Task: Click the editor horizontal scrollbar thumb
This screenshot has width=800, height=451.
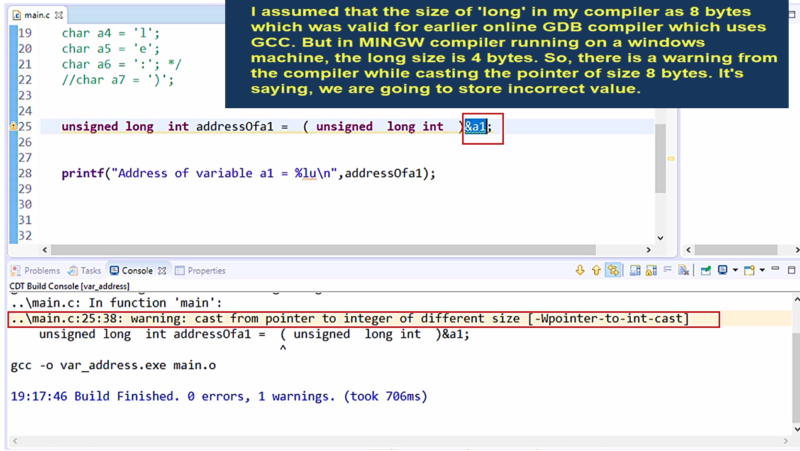Action: pos(323,249)
